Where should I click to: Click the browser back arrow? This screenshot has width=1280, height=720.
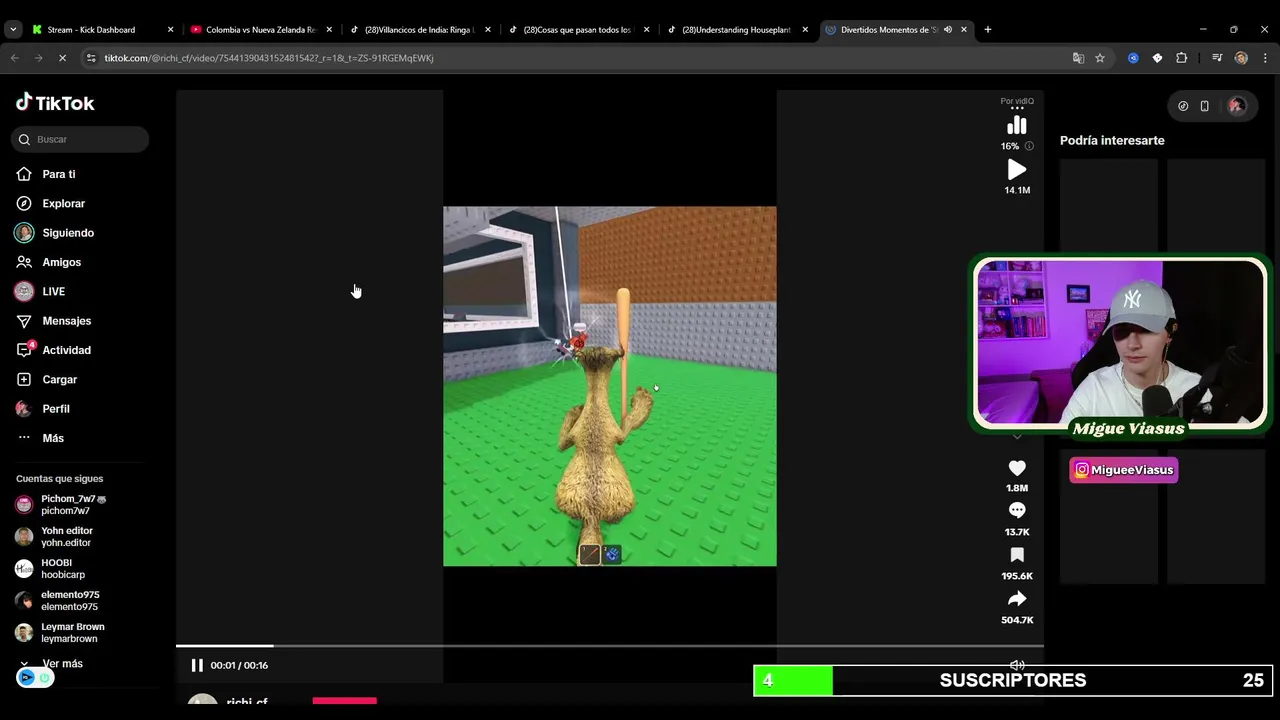coord(14,58)
